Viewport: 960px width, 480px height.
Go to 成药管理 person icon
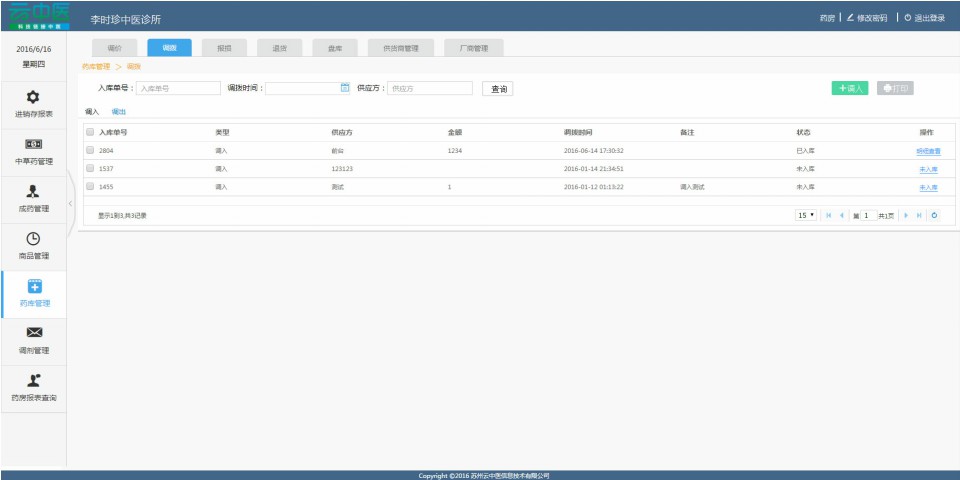point(33,191)
